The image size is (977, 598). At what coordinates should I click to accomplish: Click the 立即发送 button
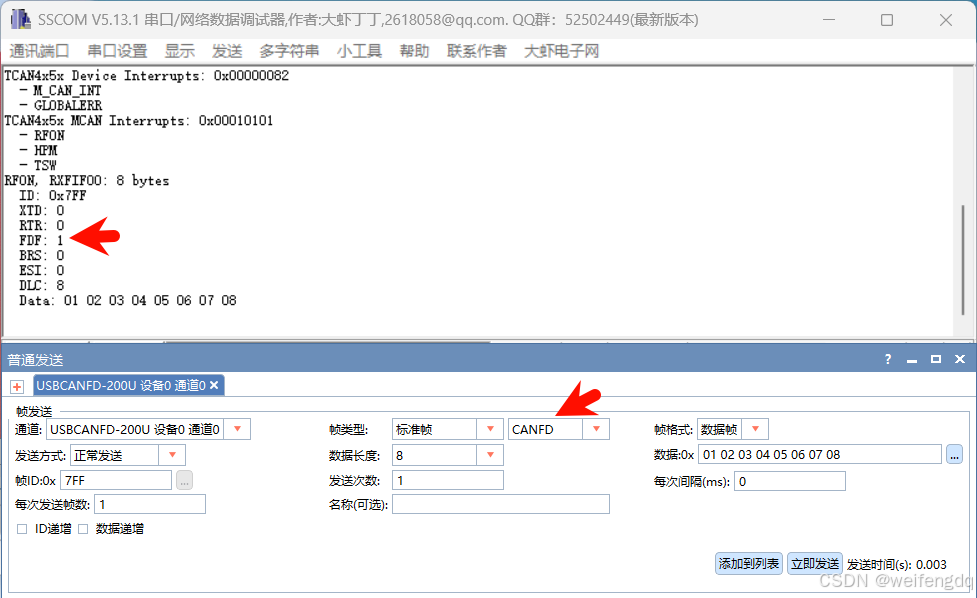(x=815, y=564)
